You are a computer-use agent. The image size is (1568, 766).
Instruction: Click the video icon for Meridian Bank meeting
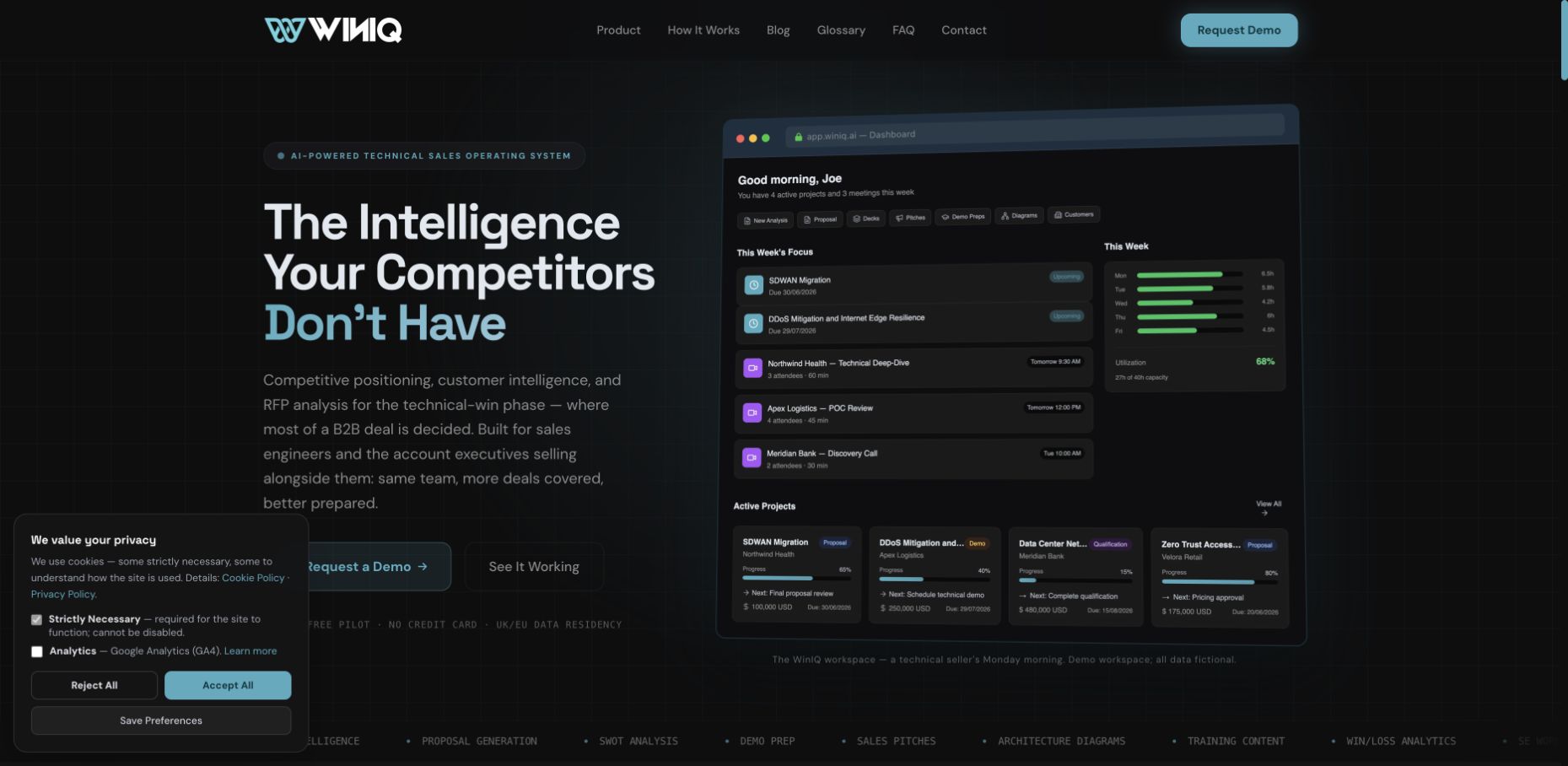point(752,458)
